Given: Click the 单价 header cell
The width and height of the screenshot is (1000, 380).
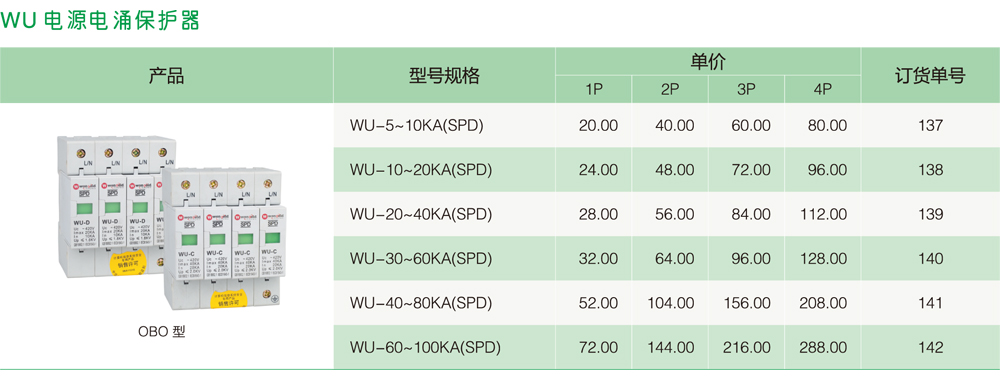Looking at the screenshot, I should click(x=708, y=62).
